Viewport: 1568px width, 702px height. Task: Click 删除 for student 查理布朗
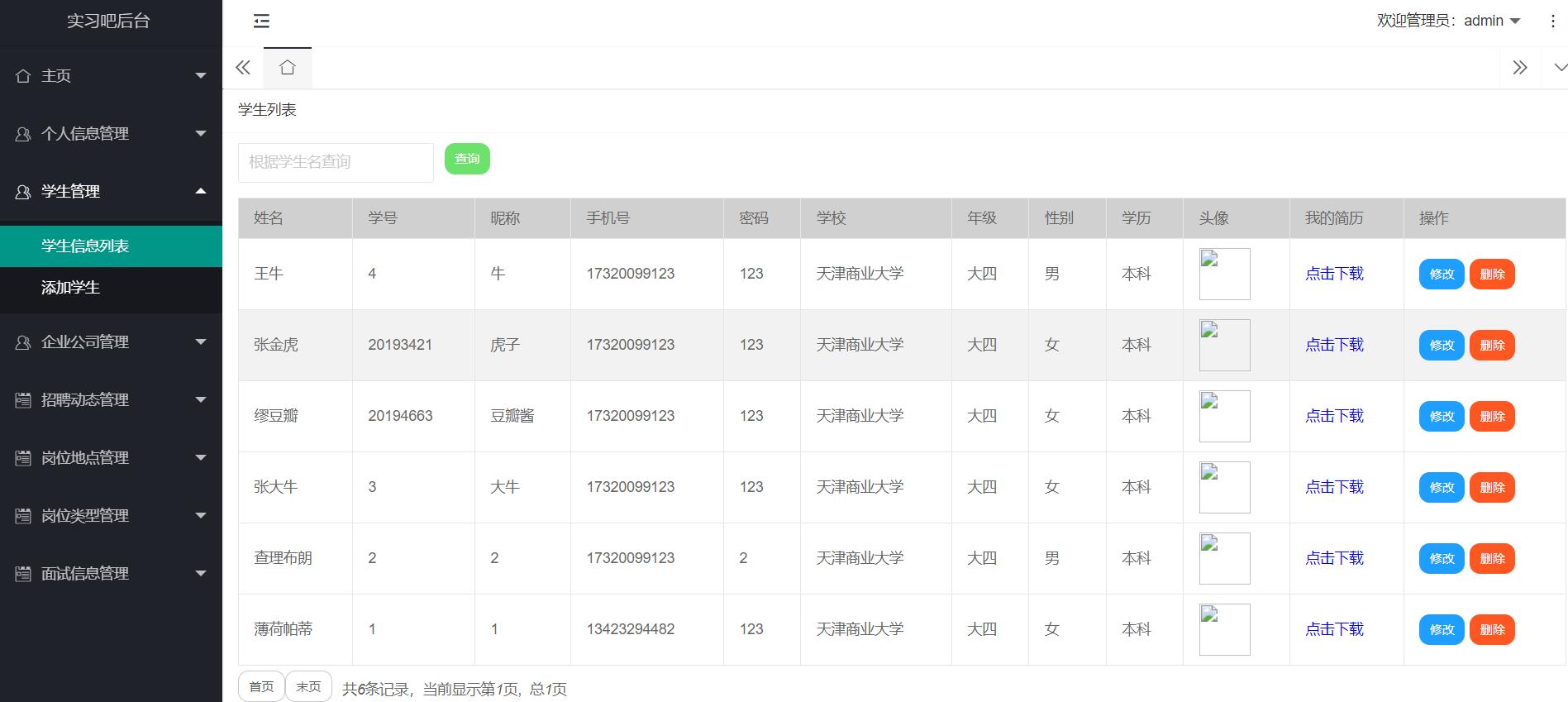click(x=1492, y=558)
